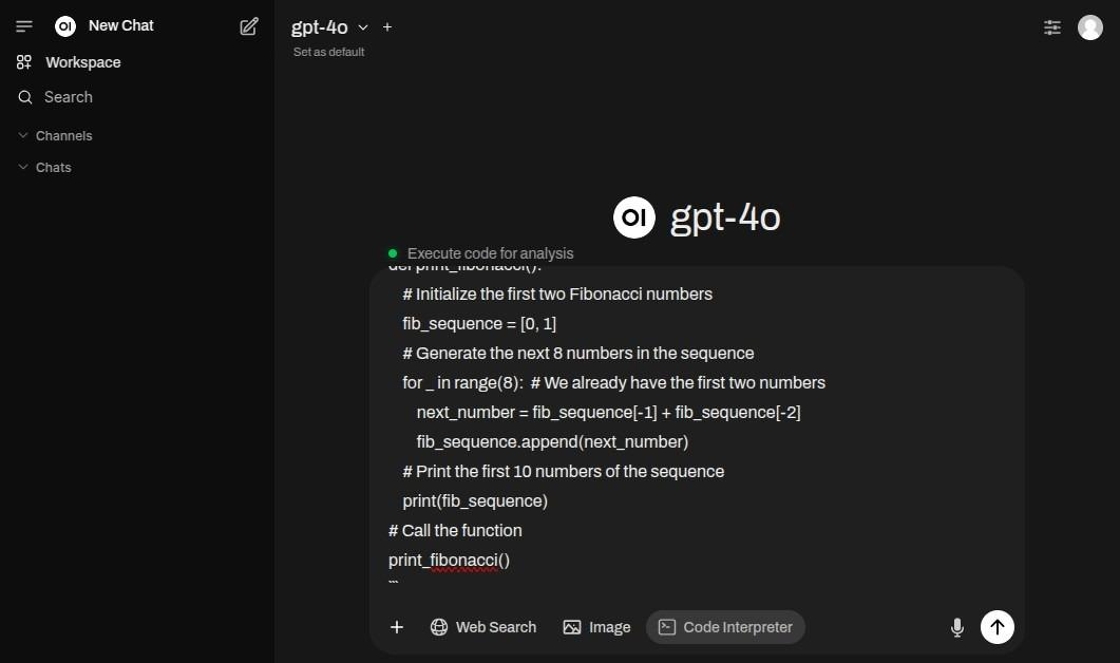This screenshot has width=1120, height=663.
Task: Toggle the Code Interpreter option
Action: point(725,627)
